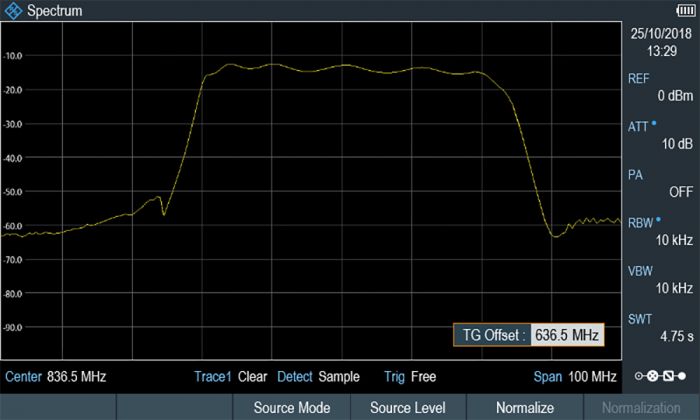Viewport: 700px width, 420px height.
Task: Tap the ATT 10 dB attenuation value
Action: point(659,136)
